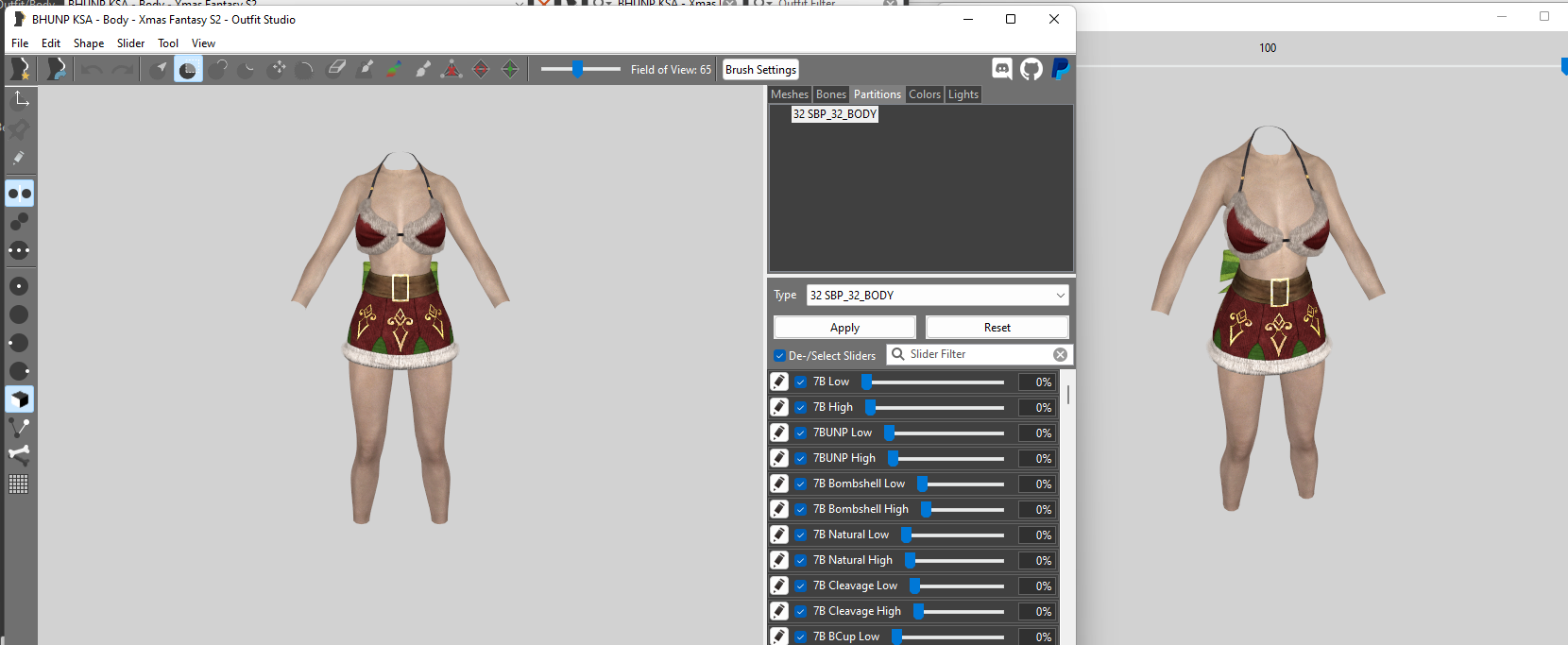Click the Slider Filter input field

click(x=980, y=354)
